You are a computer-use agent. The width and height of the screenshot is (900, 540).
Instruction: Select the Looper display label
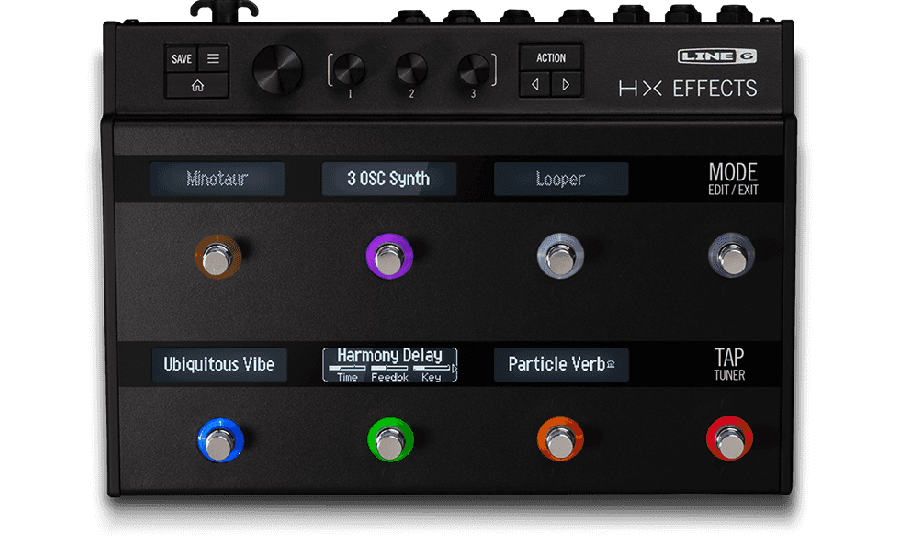(561, 179)
